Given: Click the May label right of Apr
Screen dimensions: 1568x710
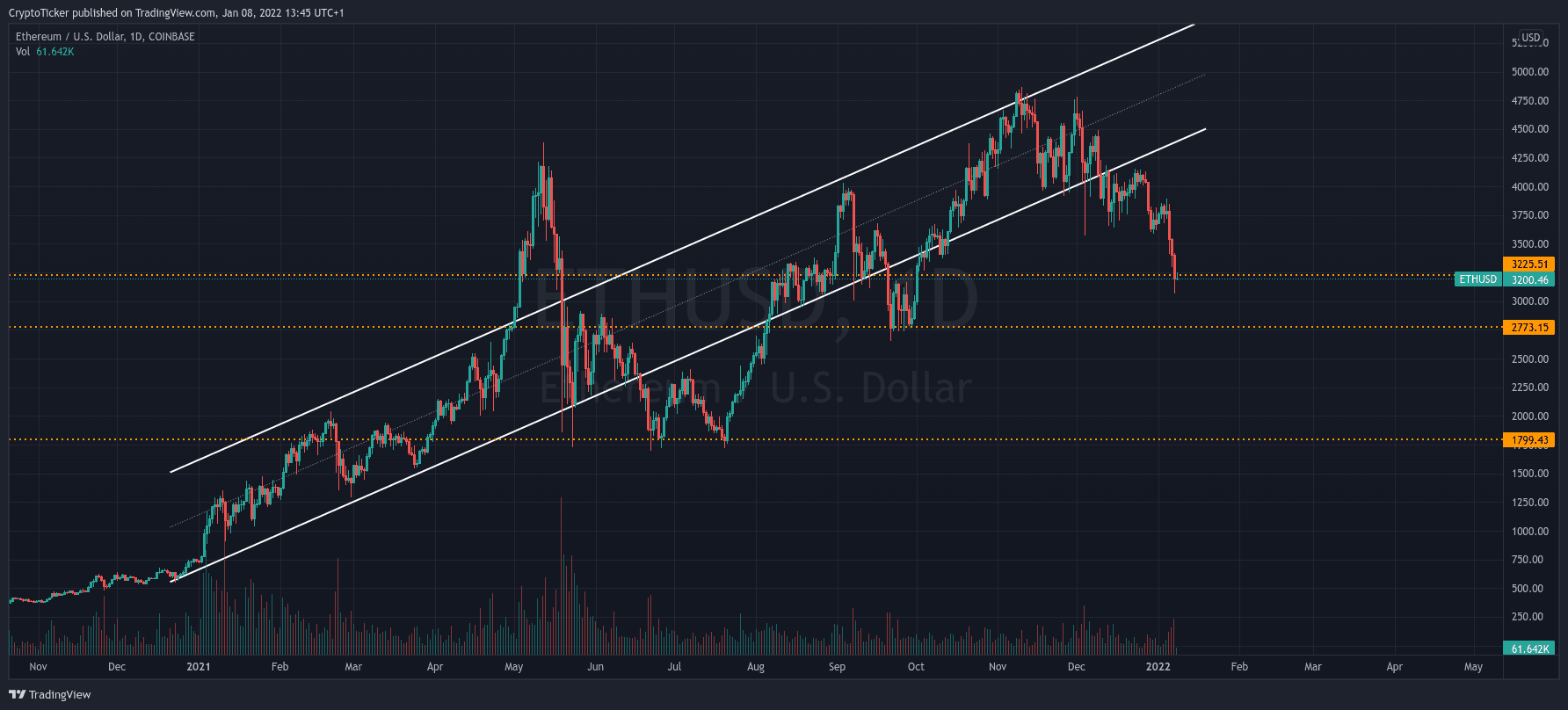Looking at the screenshot, I should click(x=1473, y=667).
